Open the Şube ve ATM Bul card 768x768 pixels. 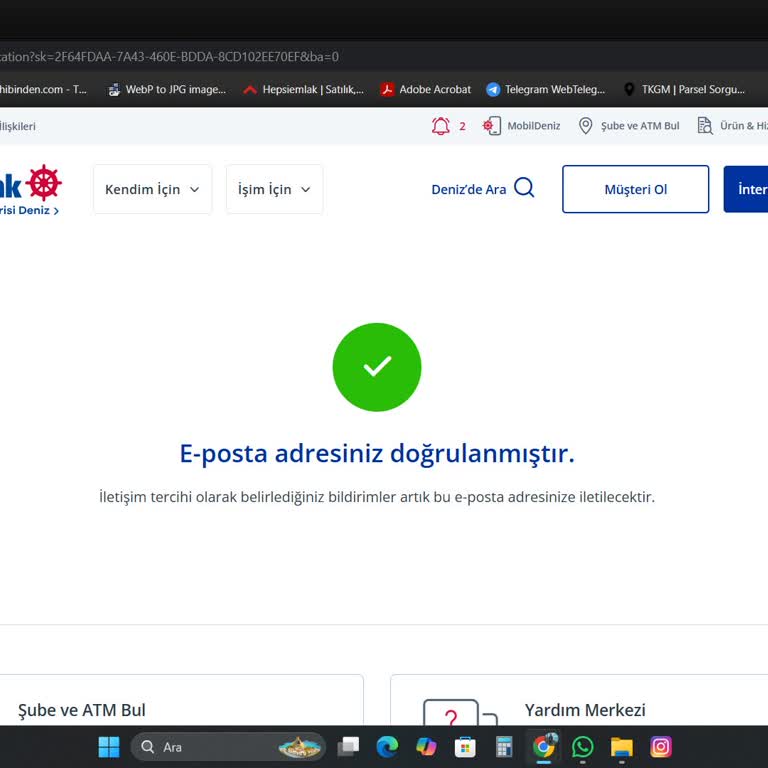pyautogui.click(x=181, y=700)
